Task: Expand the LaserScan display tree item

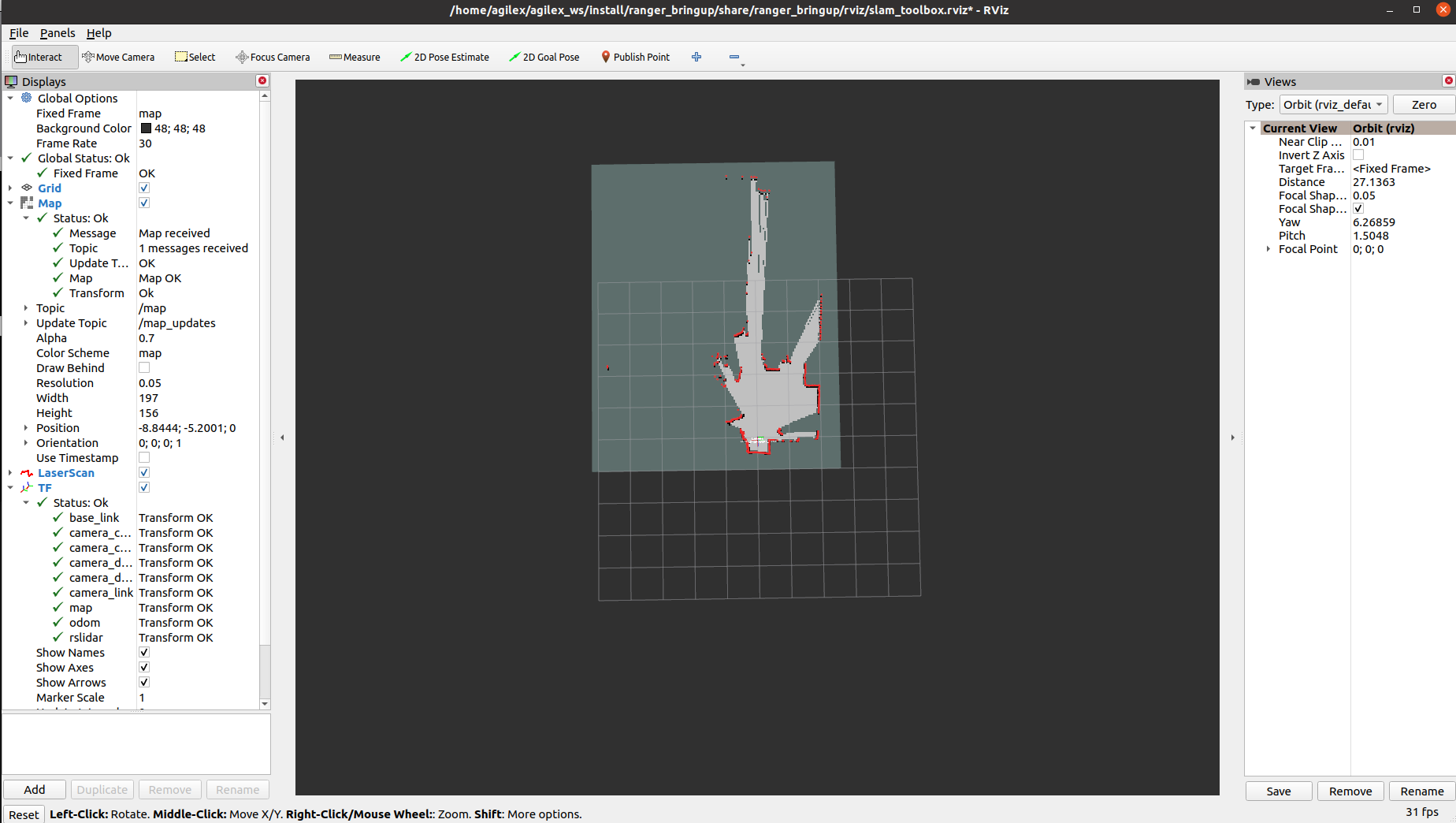Action: coord(10,473)
